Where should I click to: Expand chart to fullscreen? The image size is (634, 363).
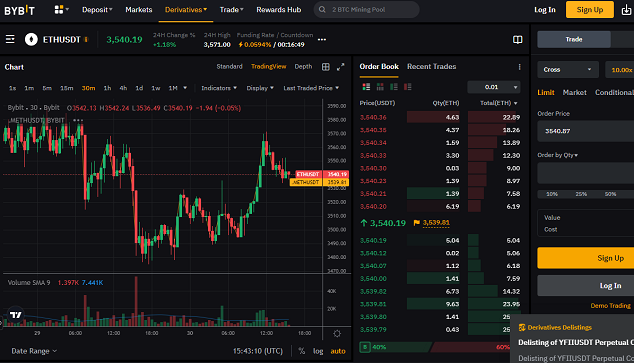pyautogui.click(x=340, y=67)
